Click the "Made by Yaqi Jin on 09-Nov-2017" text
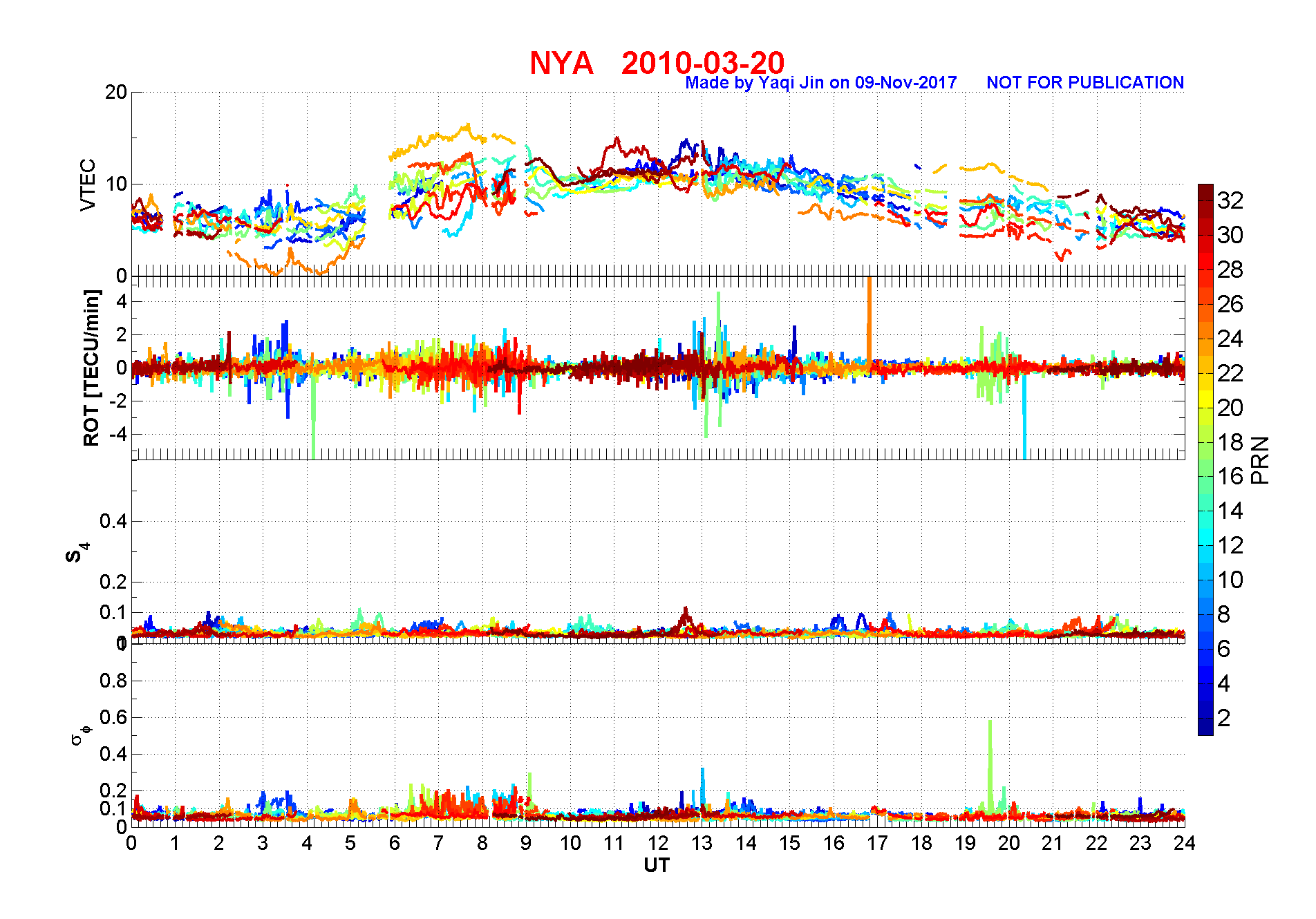This screenshot has height=919, width=1316. pyautogui.click(x=821, y=83)
